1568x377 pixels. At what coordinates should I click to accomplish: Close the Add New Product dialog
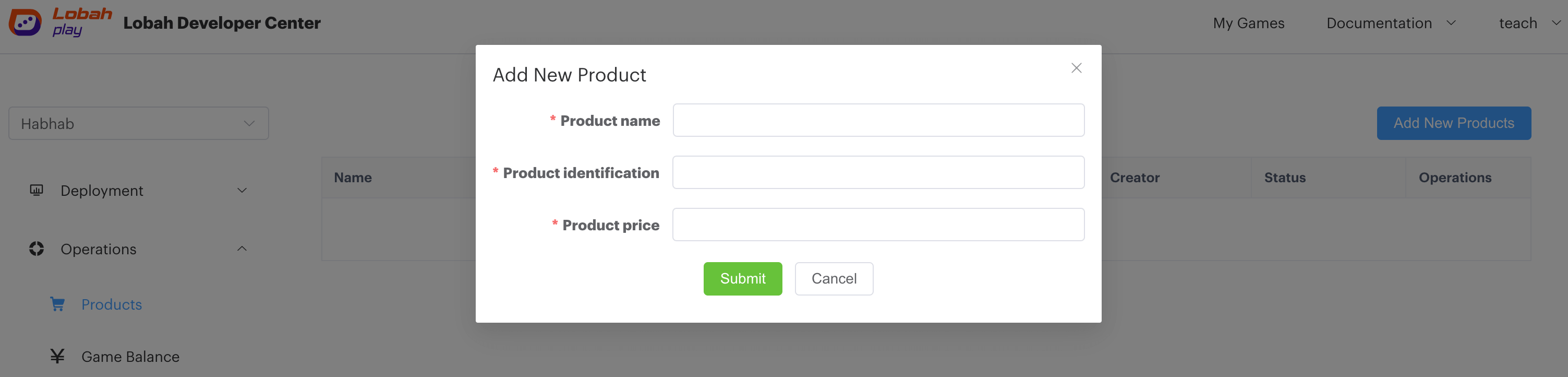1076,67
